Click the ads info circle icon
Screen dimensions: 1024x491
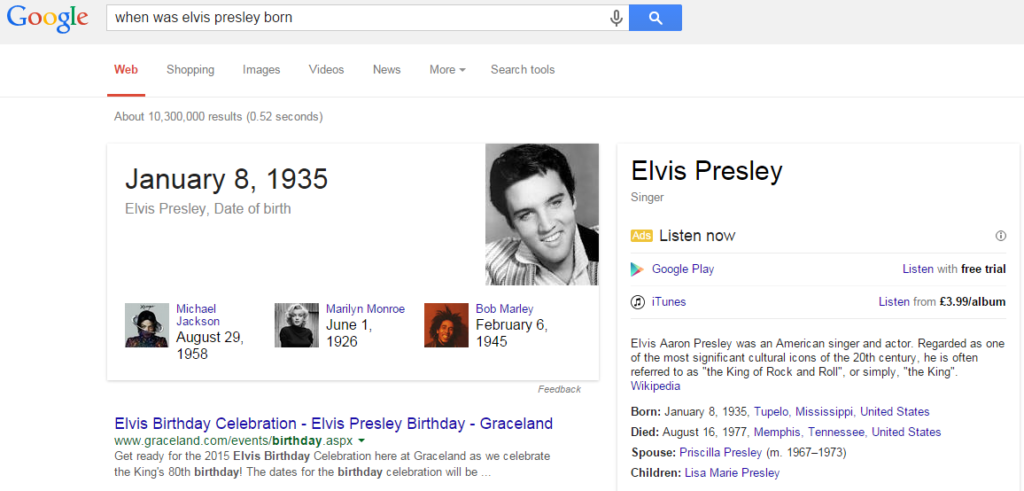click(1000, 236)
